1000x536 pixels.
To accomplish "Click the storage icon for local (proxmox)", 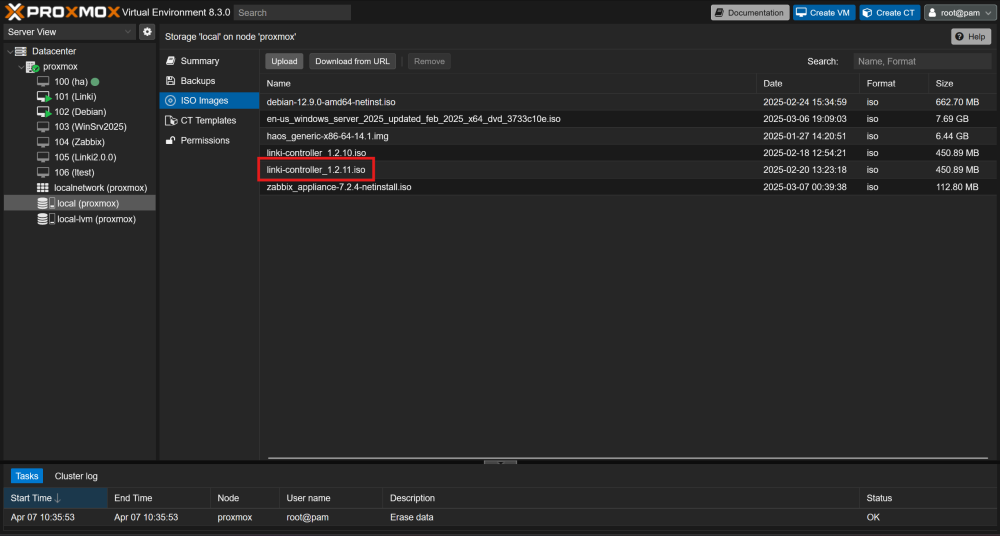I will [46, 203].
